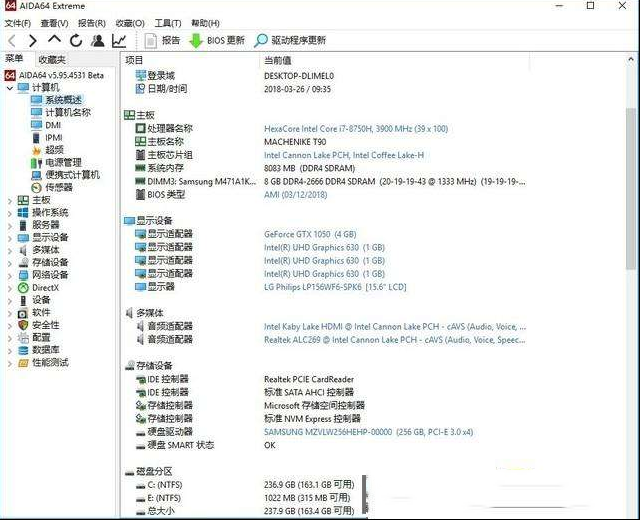Select the C: (NTFS) partition row

tap(245, 485)
